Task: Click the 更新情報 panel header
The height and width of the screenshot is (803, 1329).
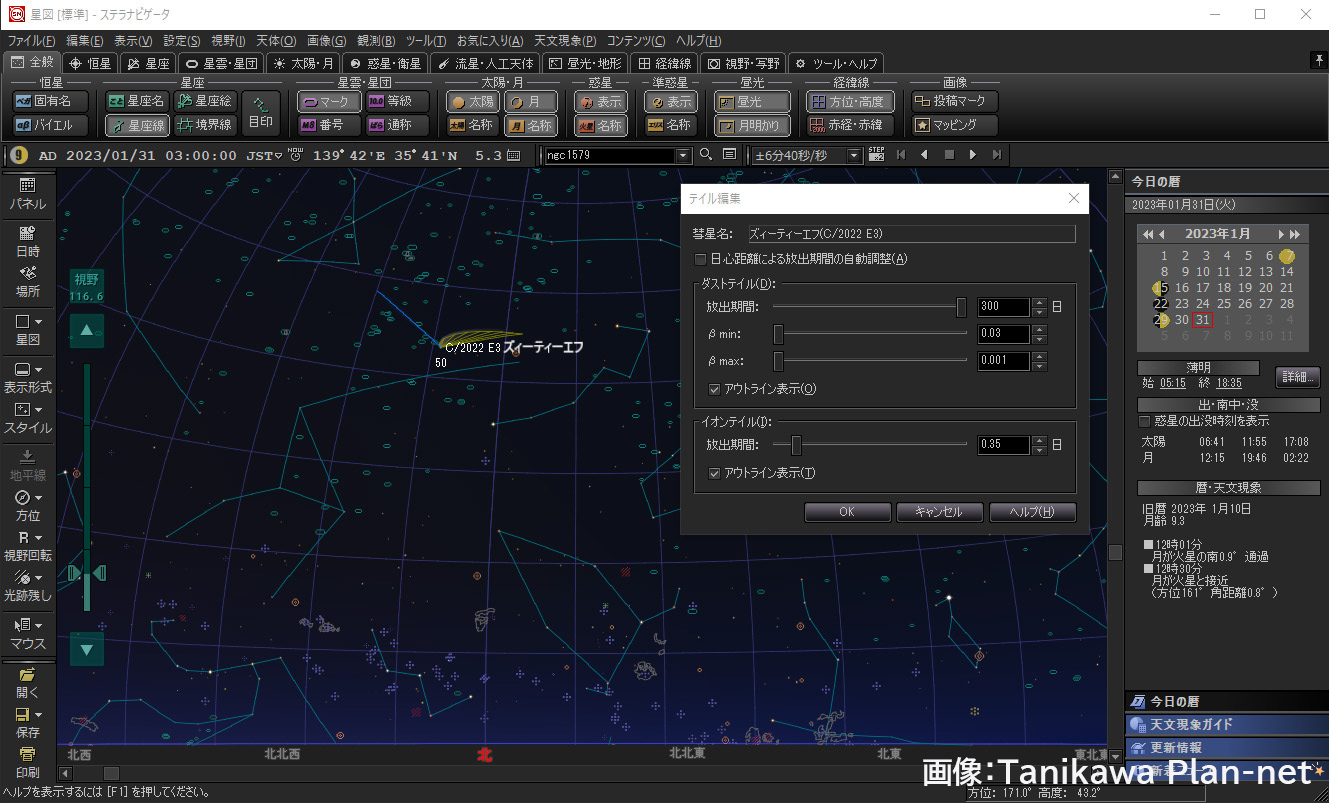Action: pos(1225,747)
